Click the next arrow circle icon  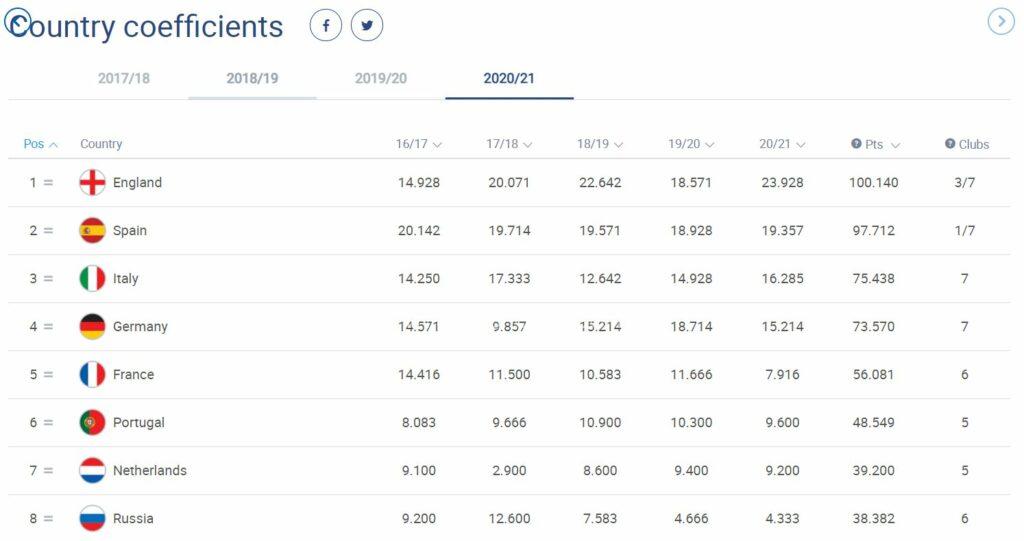coord(1001,21)
